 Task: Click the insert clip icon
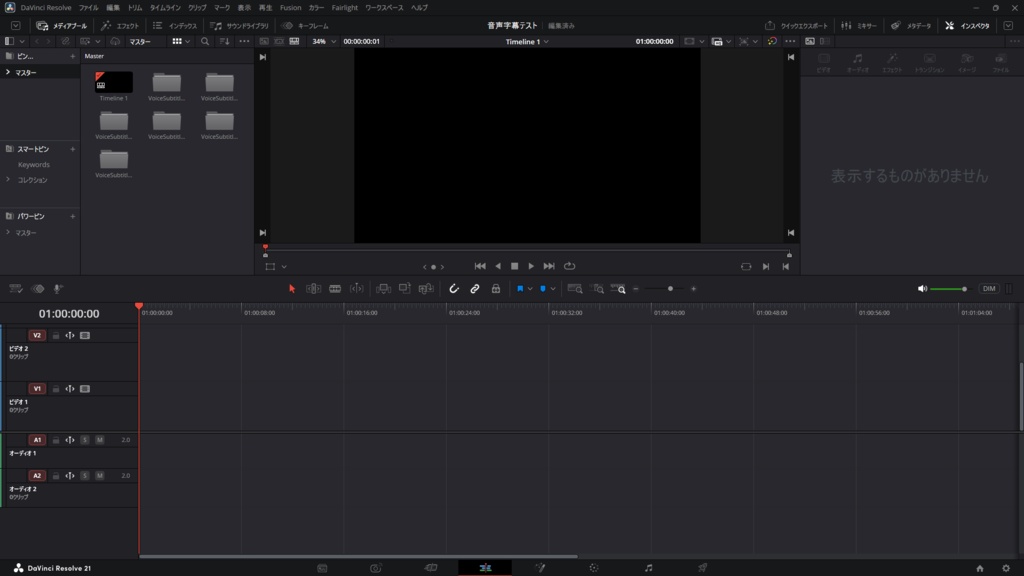pos(383,289)
